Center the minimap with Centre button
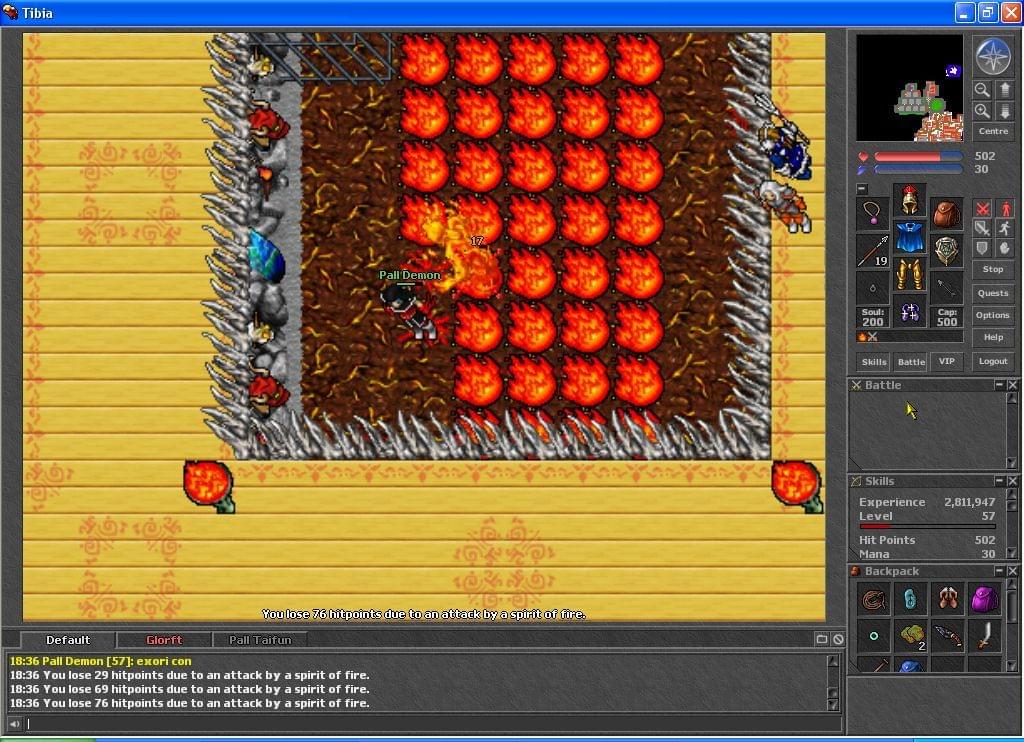1024x742 pixels. [x=993, y=131]
